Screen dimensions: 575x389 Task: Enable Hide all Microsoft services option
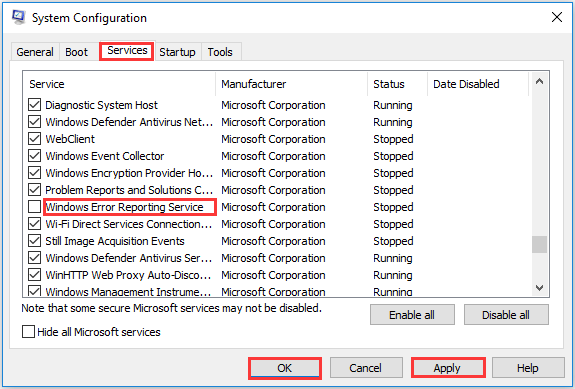(28, 332)
